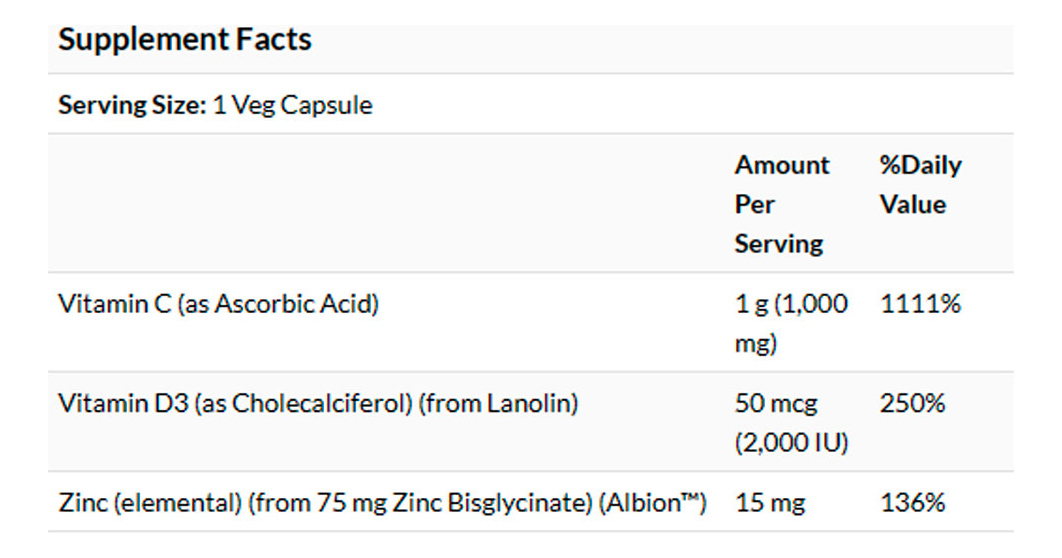Screen dimensions: 1062x558
Task: Click the 50 mcg (2,000 IU) amount
Action: [x=791, y=423]
